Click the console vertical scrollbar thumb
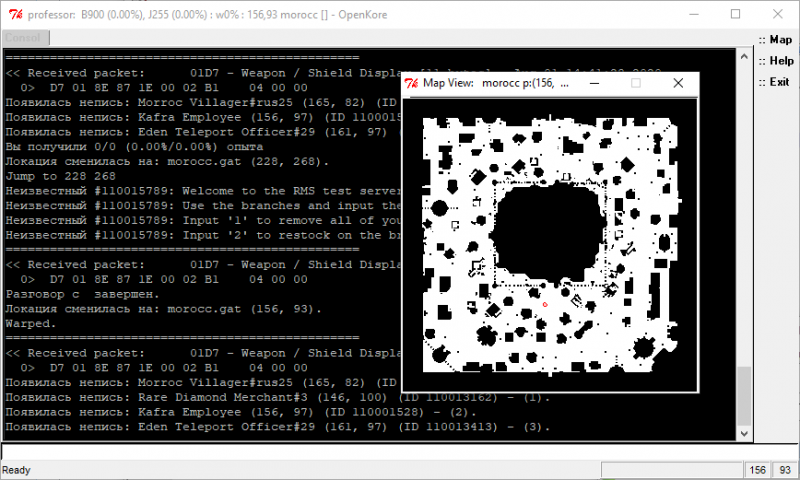The height and width of the screenshot is (480, 800). (x=744, y=395)
